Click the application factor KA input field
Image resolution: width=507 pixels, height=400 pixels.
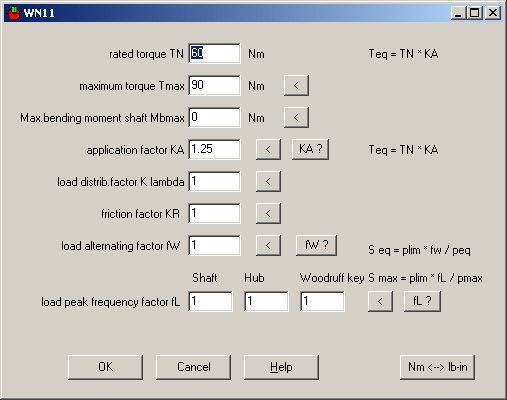[x=214, y=149]
